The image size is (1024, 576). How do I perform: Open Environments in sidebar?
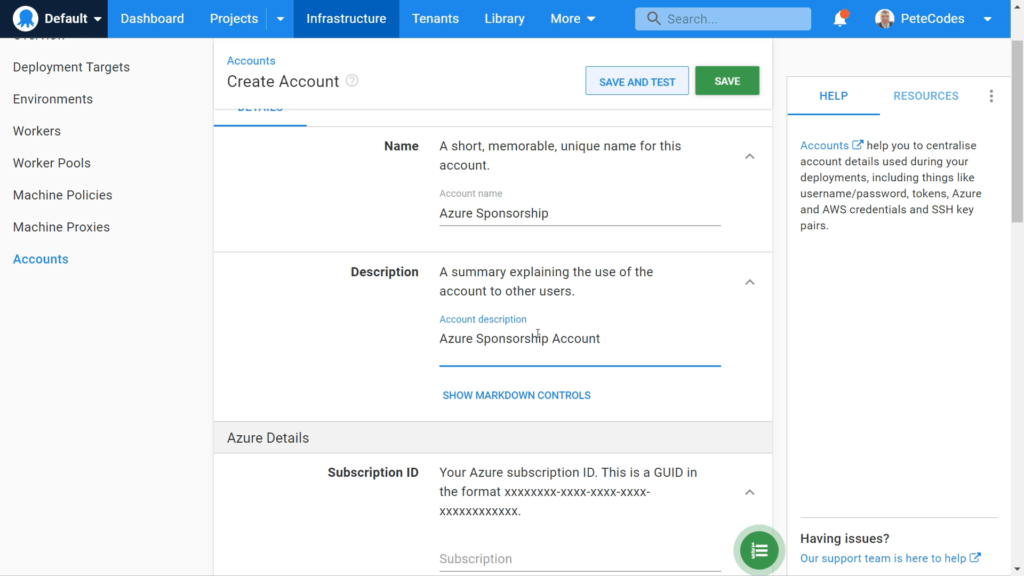coord(53,99)
